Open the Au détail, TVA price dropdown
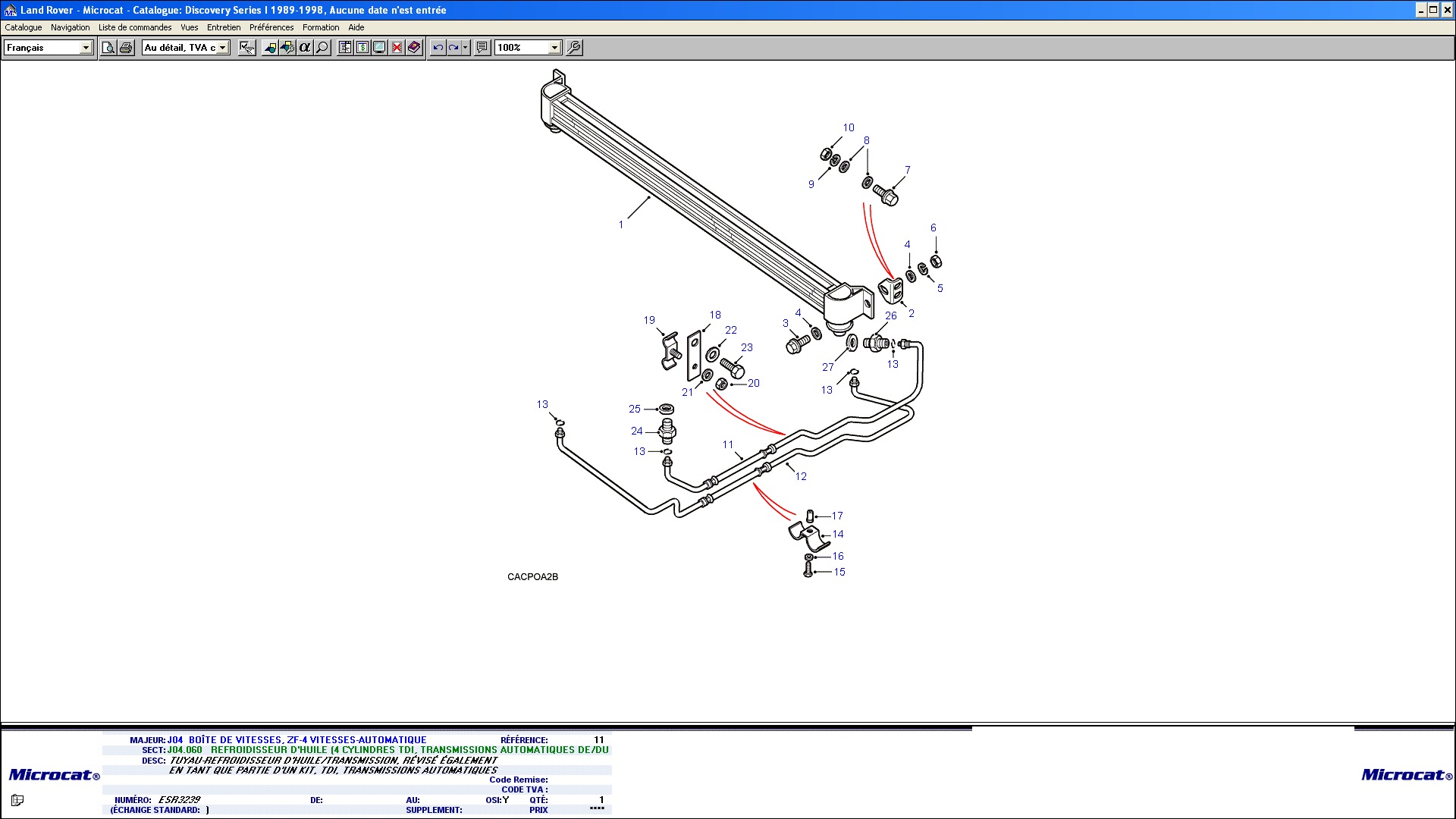The height and width of the screenshot is (819, 1456). click(222, 48)
